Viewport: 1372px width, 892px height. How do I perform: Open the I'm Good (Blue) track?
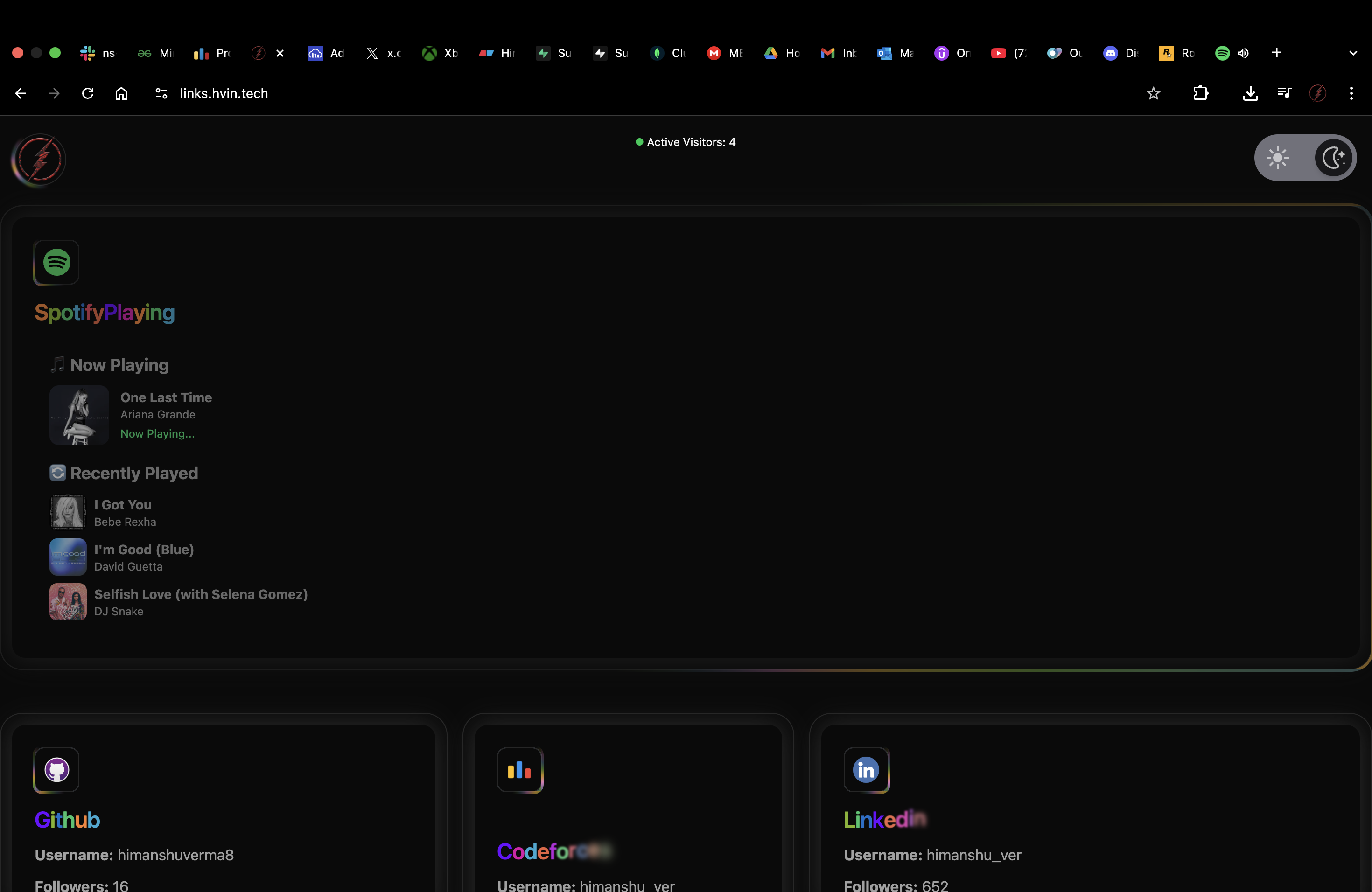[x=144, y=550]
